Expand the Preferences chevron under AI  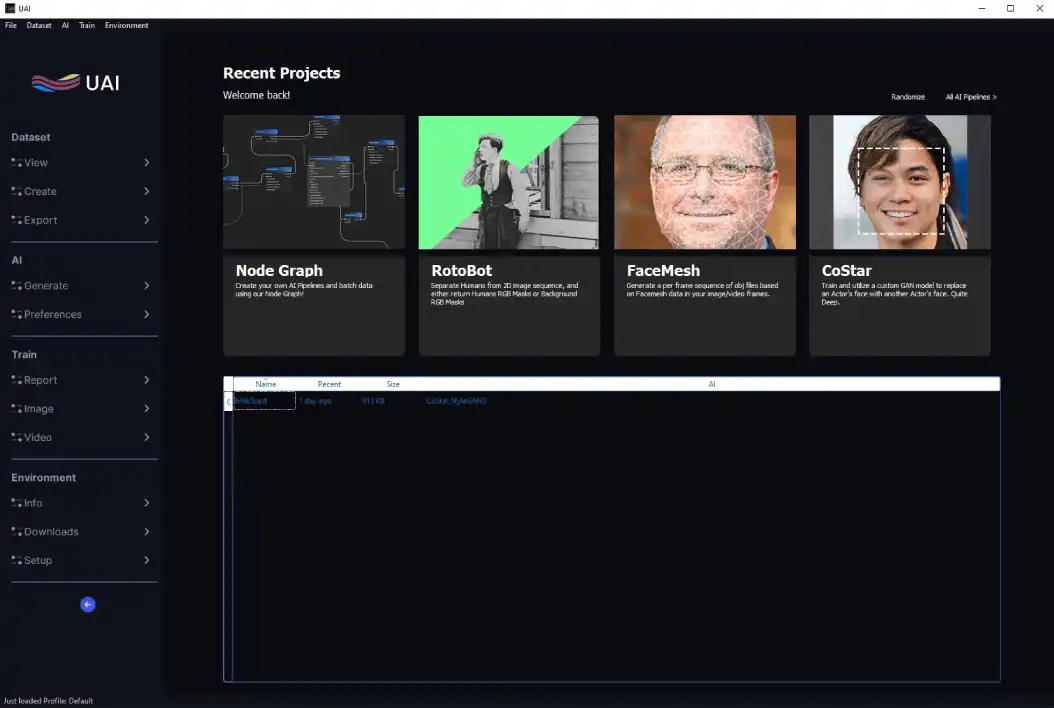click(x=146, y=314)
